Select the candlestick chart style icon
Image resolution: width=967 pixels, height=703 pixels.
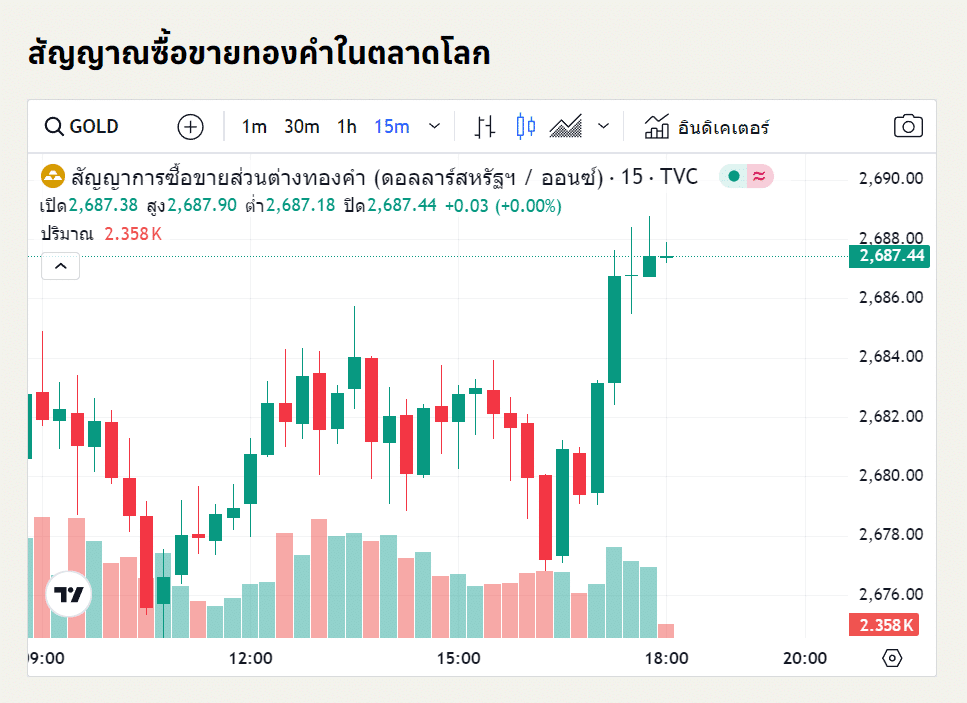pyautogui.click(x=522, y=126)
